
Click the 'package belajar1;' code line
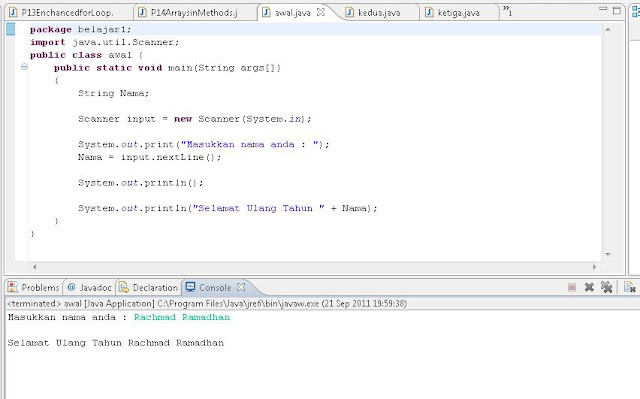point(80,29)
